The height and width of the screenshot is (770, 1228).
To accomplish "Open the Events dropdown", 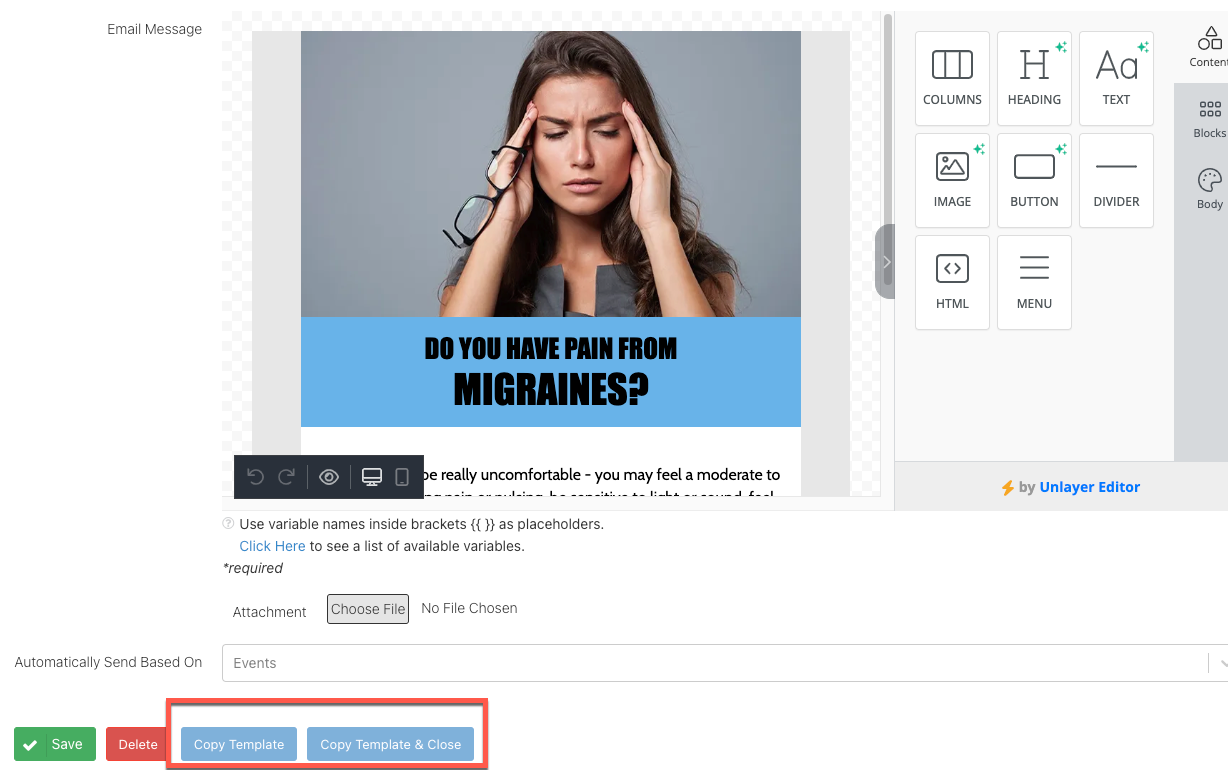I will coord(720,663).
